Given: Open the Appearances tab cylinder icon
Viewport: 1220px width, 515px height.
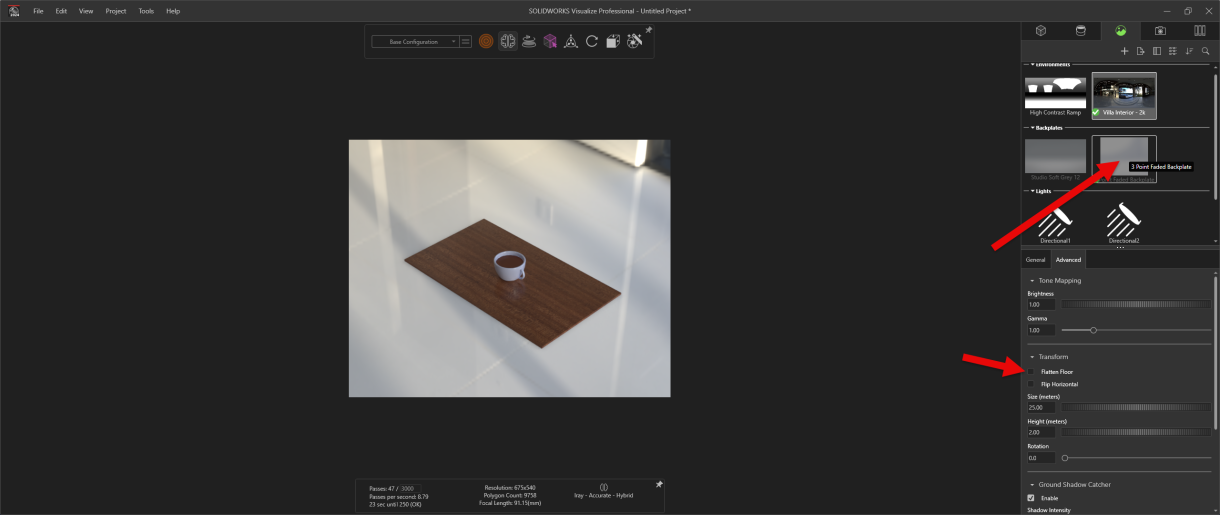Looking at the screenshot, I should (x=1080, y=31).
